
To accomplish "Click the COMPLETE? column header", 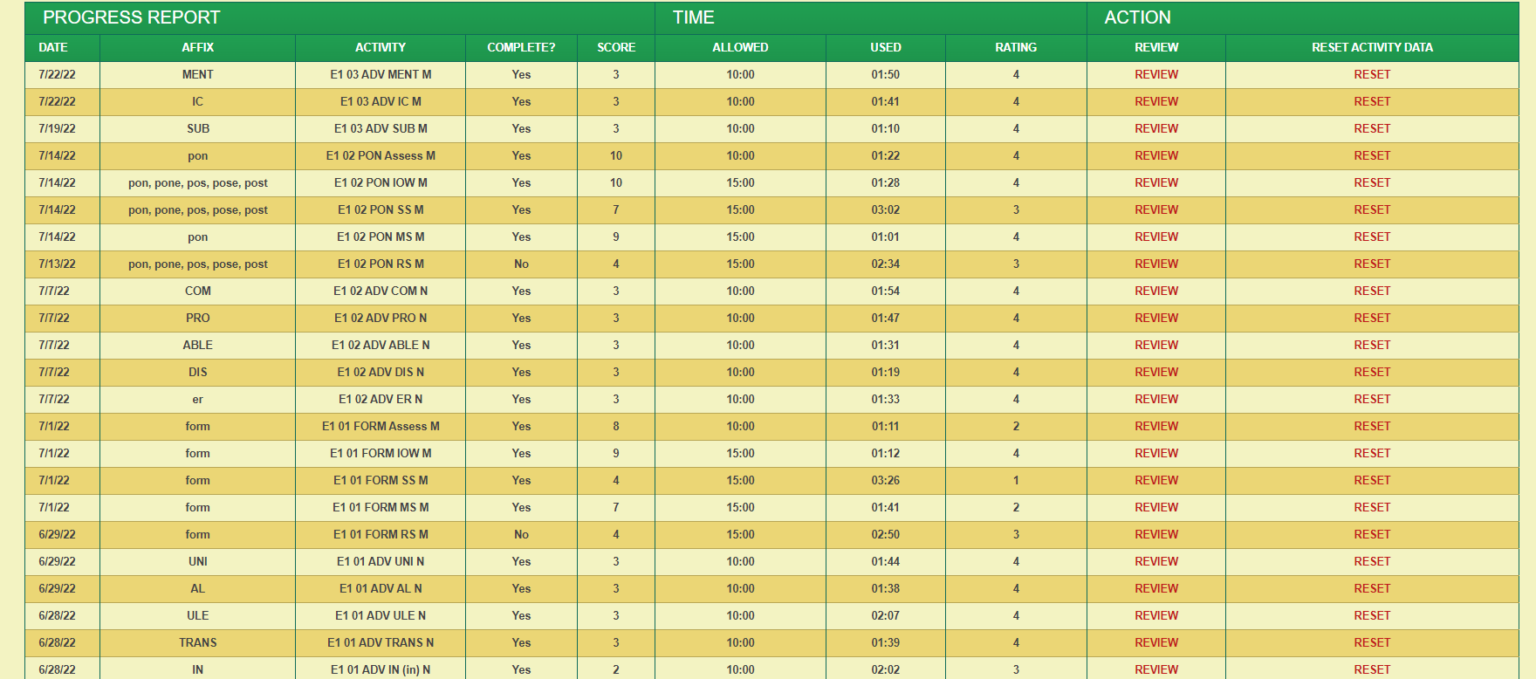I will click(521, 47).
